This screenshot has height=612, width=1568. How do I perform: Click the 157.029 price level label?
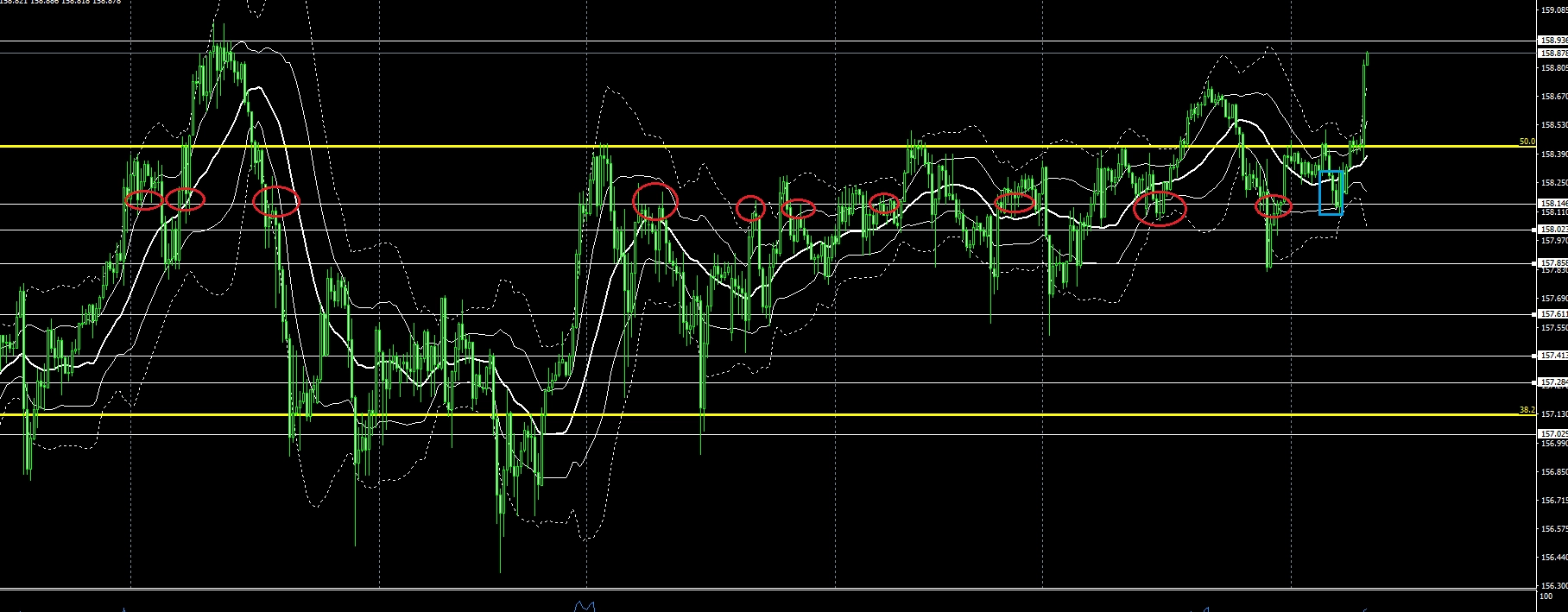click(x=1553, y=434)
